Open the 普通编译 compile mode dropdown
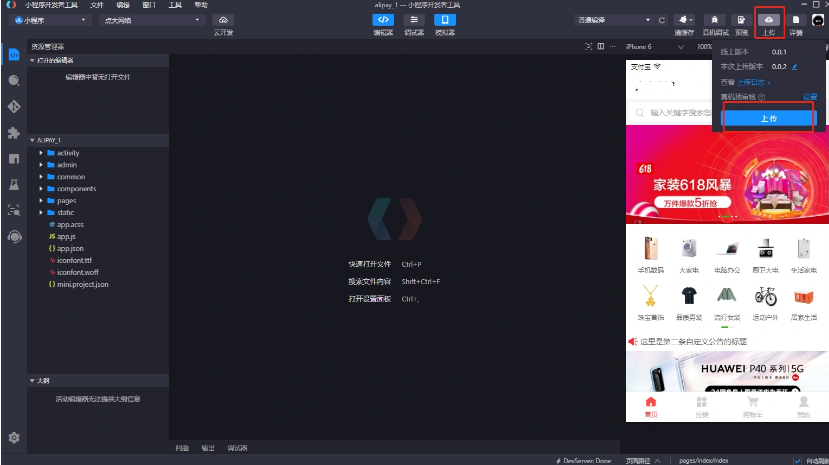Viewport: 829px width, 465px height. tap(614, 20)
